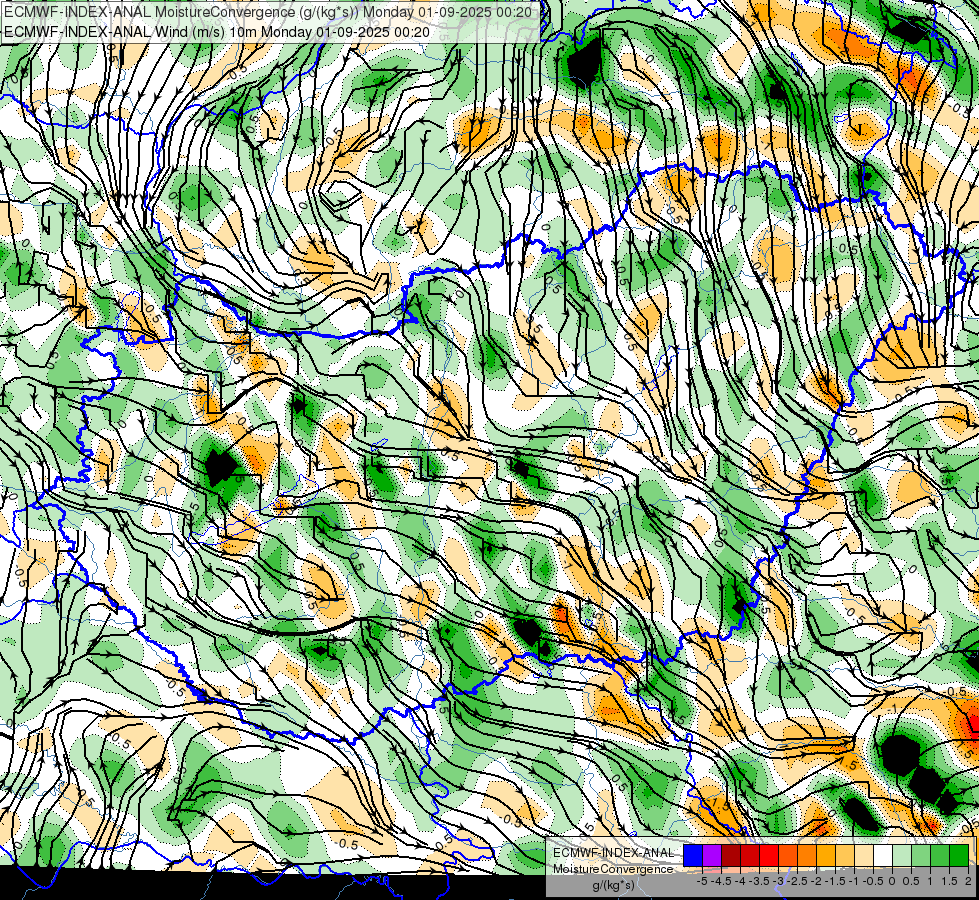Click the palest green legend swatch
979x900 pixels.
[x=902, y=856]
